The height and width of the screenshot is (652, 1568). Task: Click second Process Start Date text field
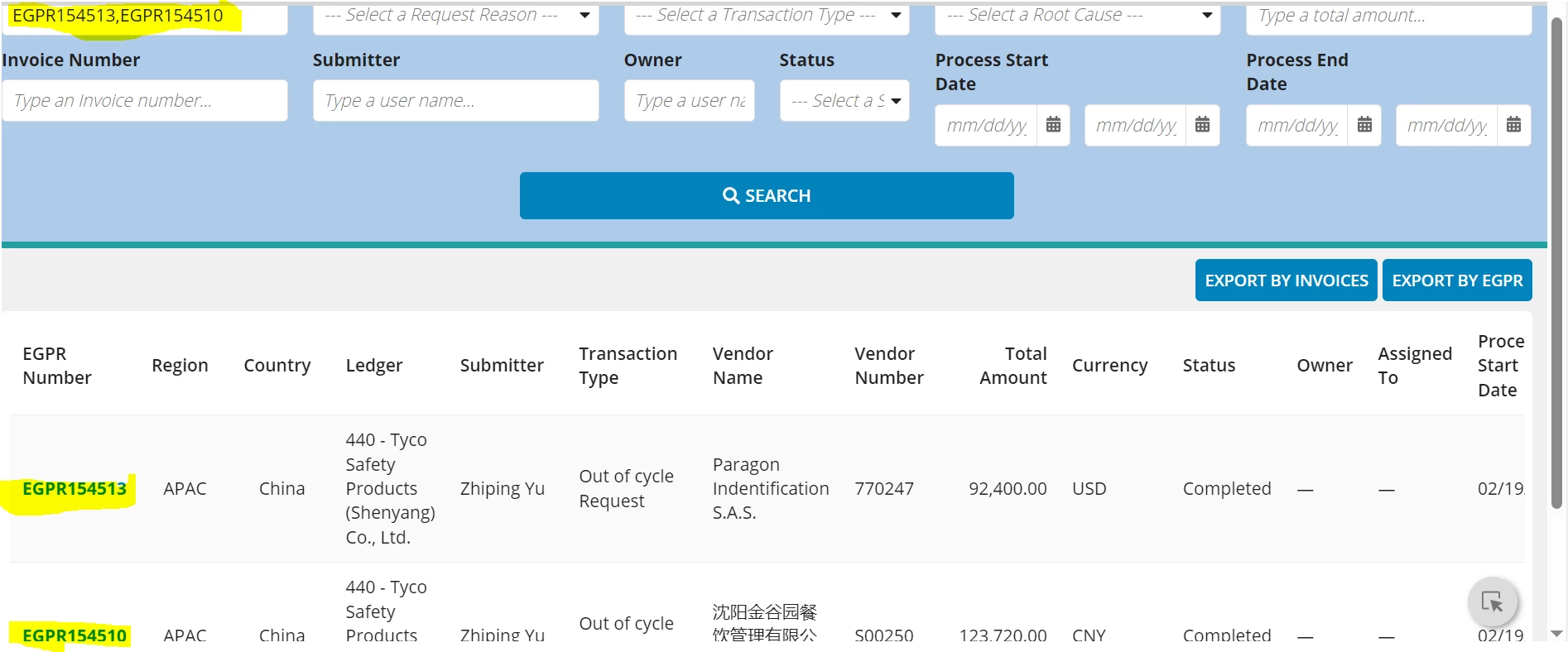point(1136,125)
